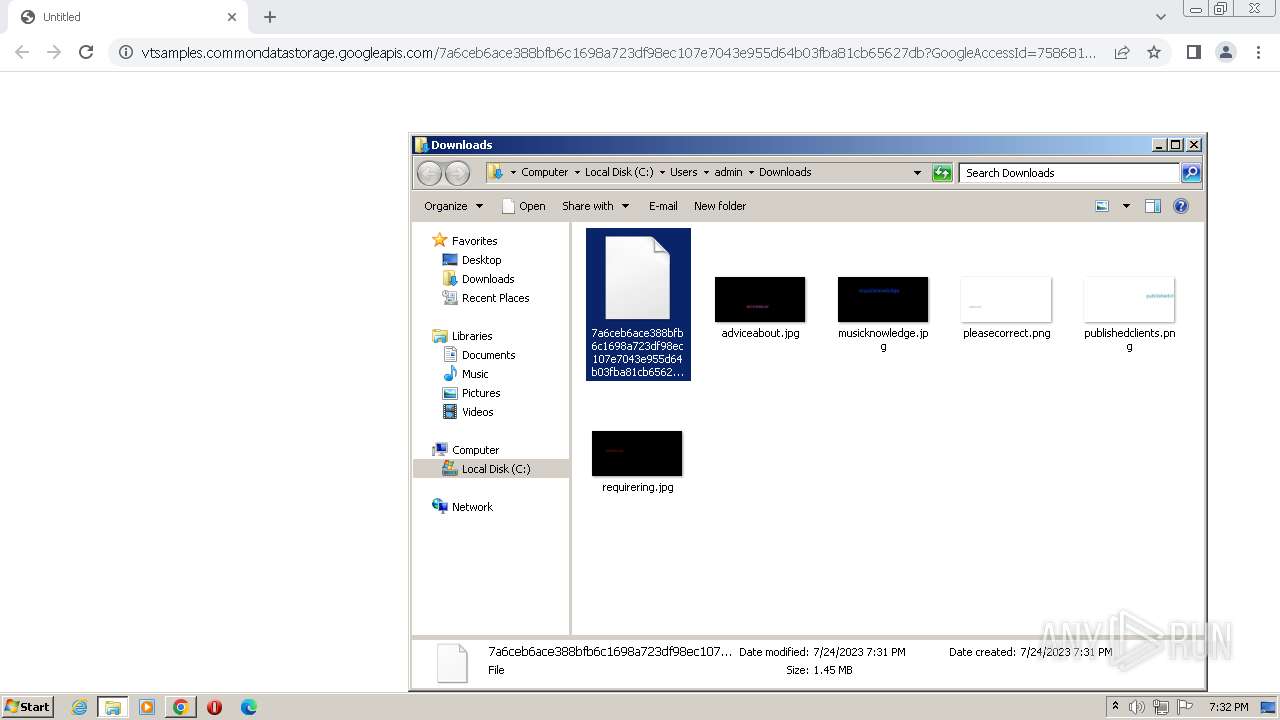Open the Pictures library
Viewport: 1280px width, 720px height.
481,393
